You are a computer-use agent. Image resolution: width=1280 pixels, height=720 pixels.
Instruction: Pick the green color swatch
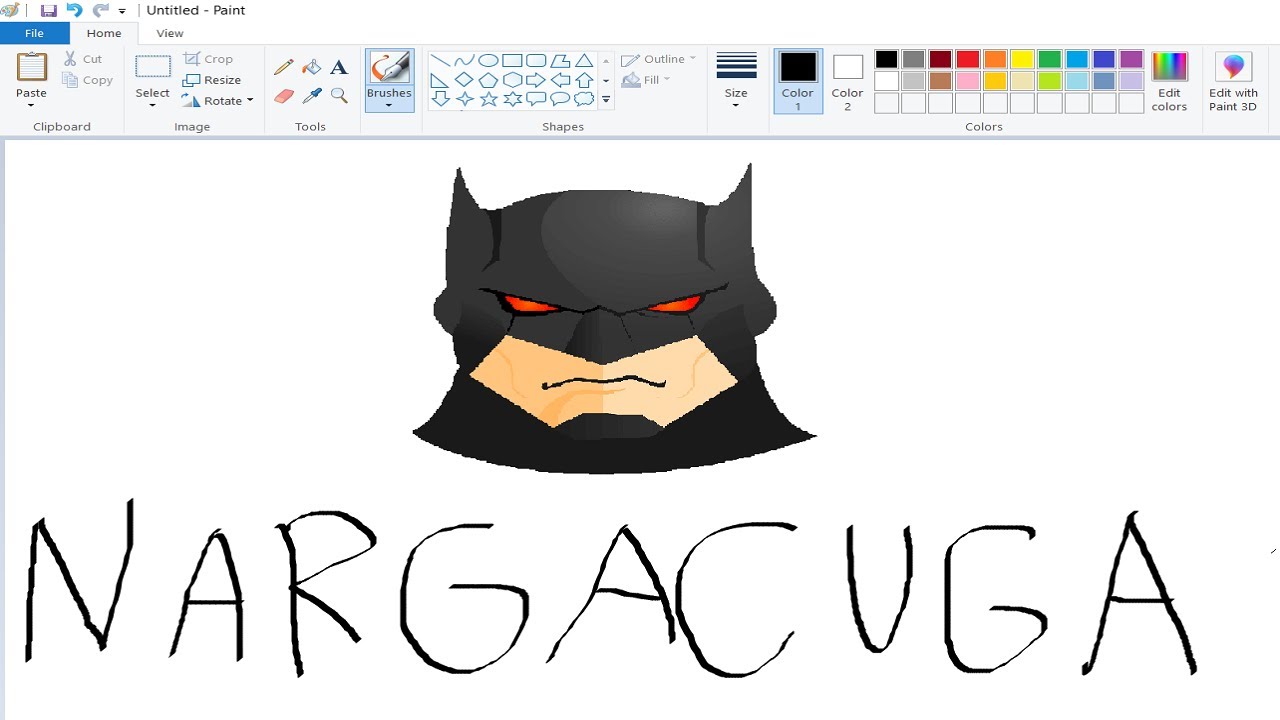[x=1049, y=59]
